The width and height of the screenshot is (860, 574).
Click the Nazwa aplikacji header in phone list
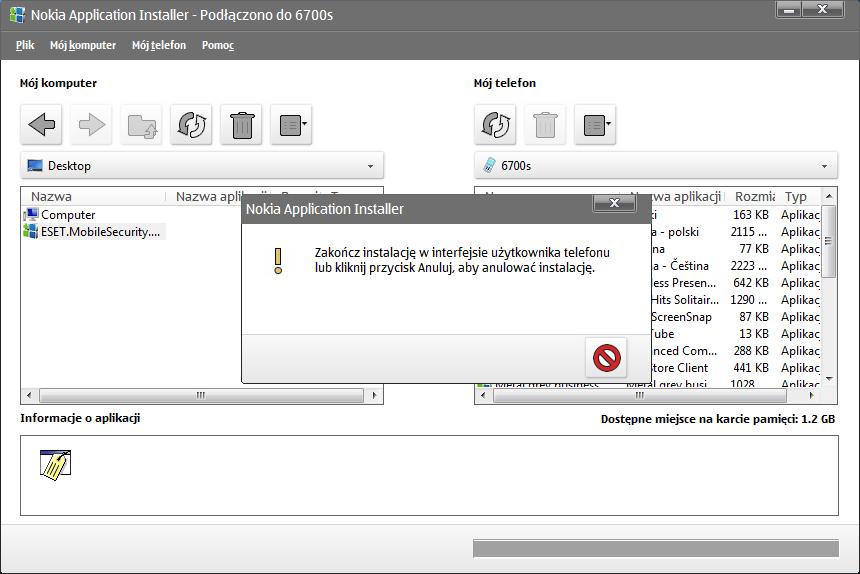(x=676, y=196)
